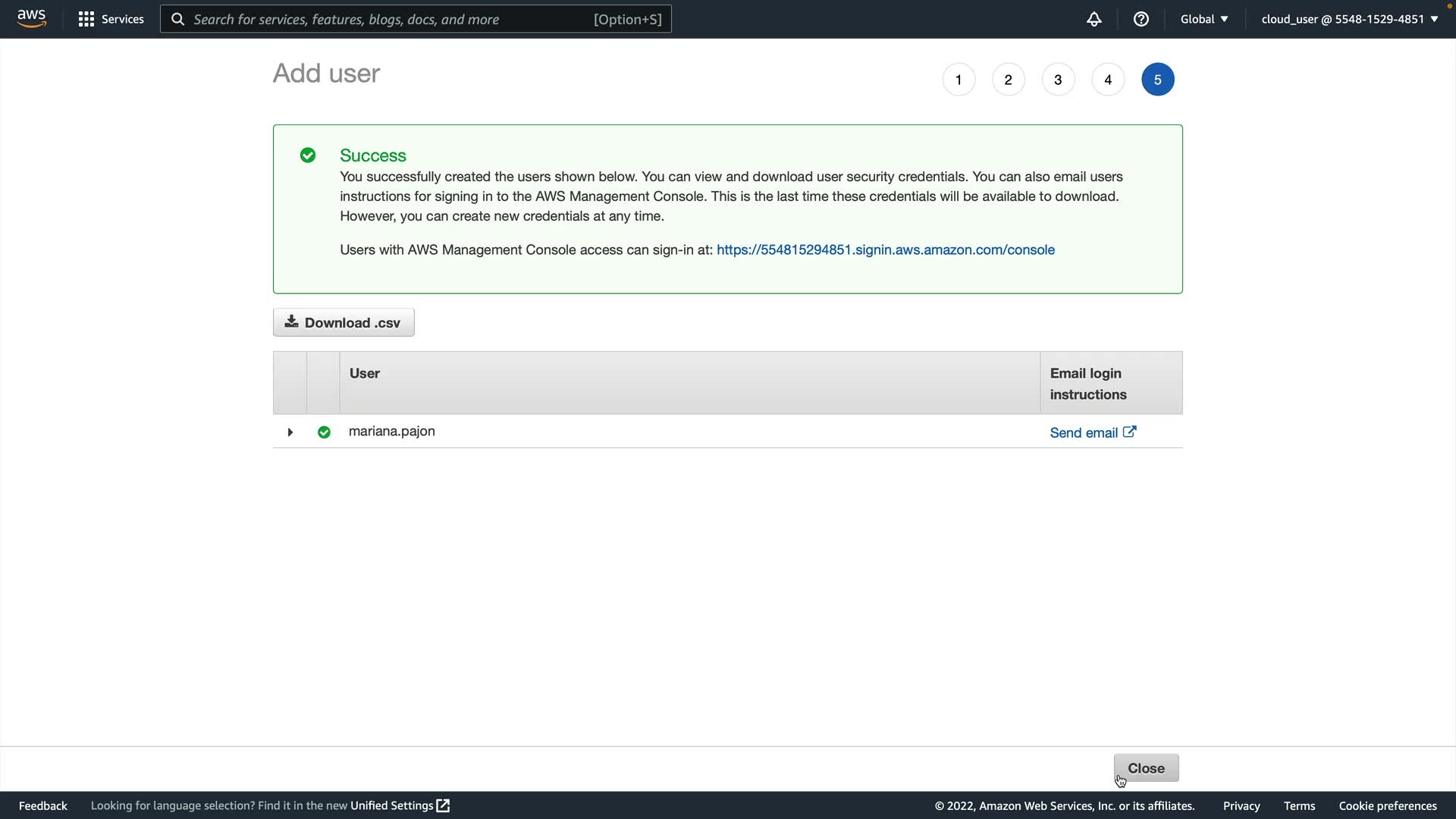Click the green status check beside mariana.pajon
Image resolution: width=1456 pixels, height=819 pixels.
pos(324,432)
